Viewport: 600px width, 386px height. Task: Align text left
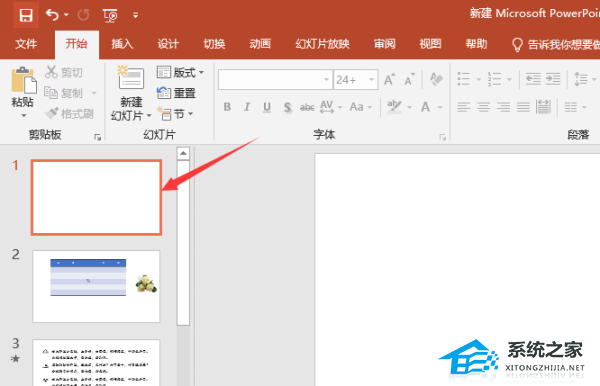464,107
